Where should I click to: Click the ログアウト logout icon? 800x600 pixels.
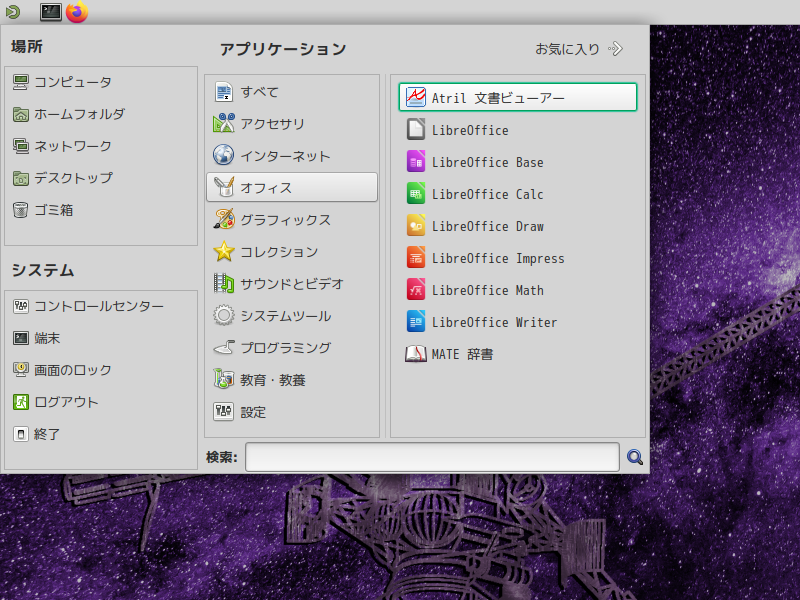coord(20,402)
